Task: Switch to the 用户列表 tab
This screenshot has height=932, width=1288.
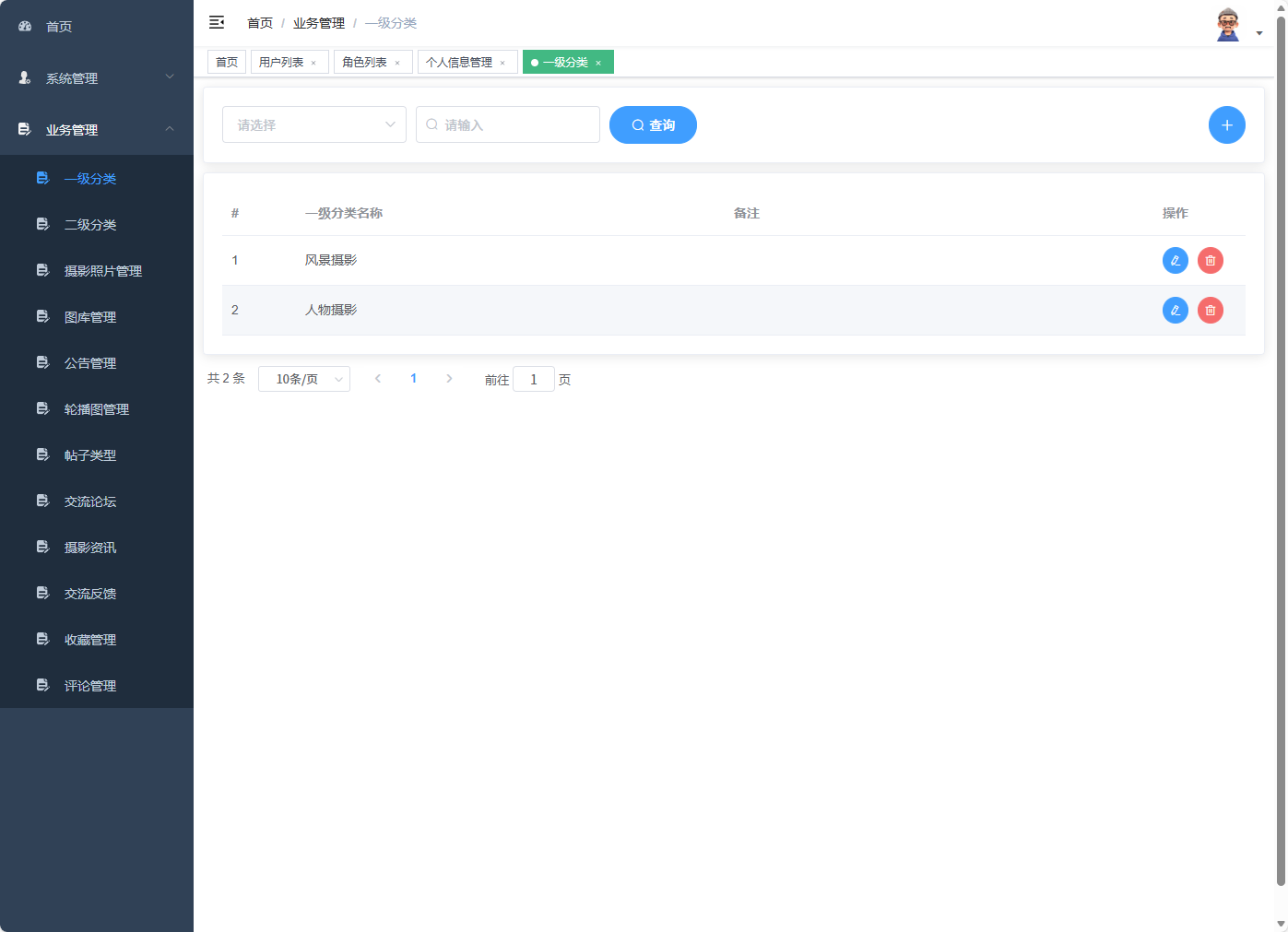Action: click(282, 62)
